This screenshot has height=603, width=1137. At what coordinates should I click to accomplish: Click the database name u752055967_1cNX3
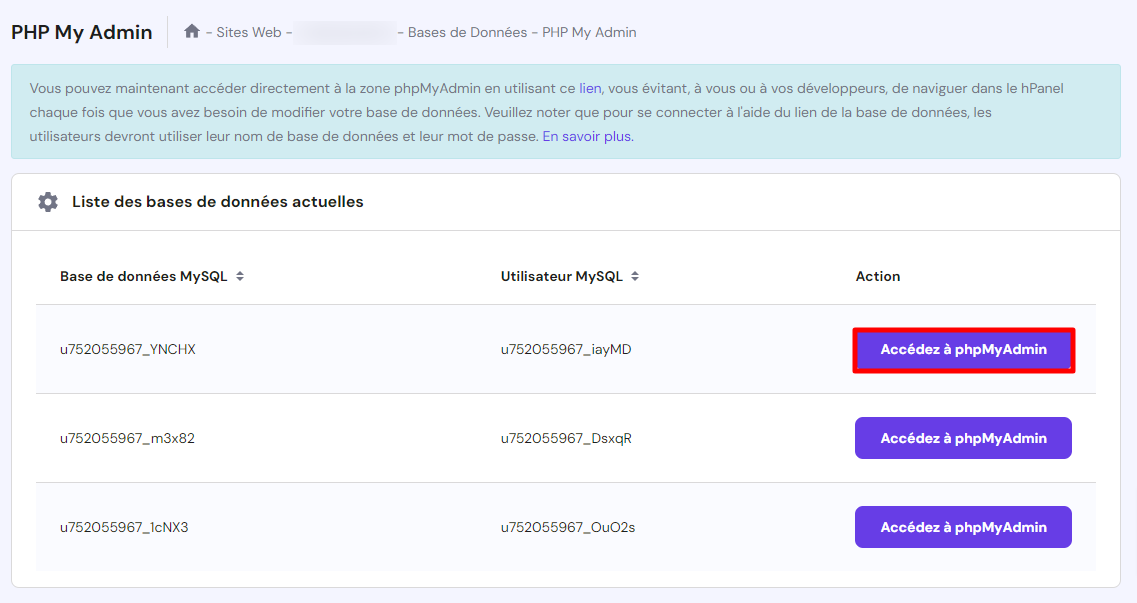click(x=125, y=527)
